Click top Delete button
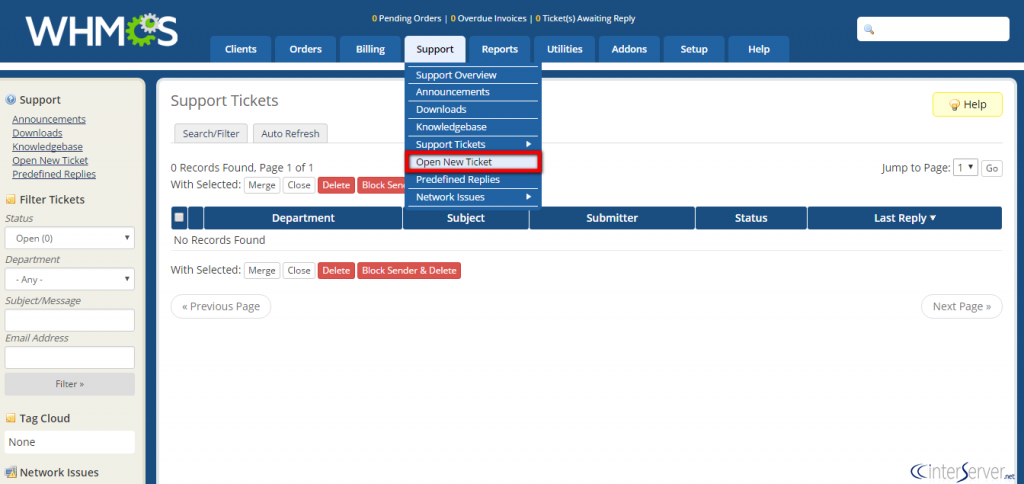Image resolution: width=1024 pixels, height=484 pixels. tap(336, 185)
